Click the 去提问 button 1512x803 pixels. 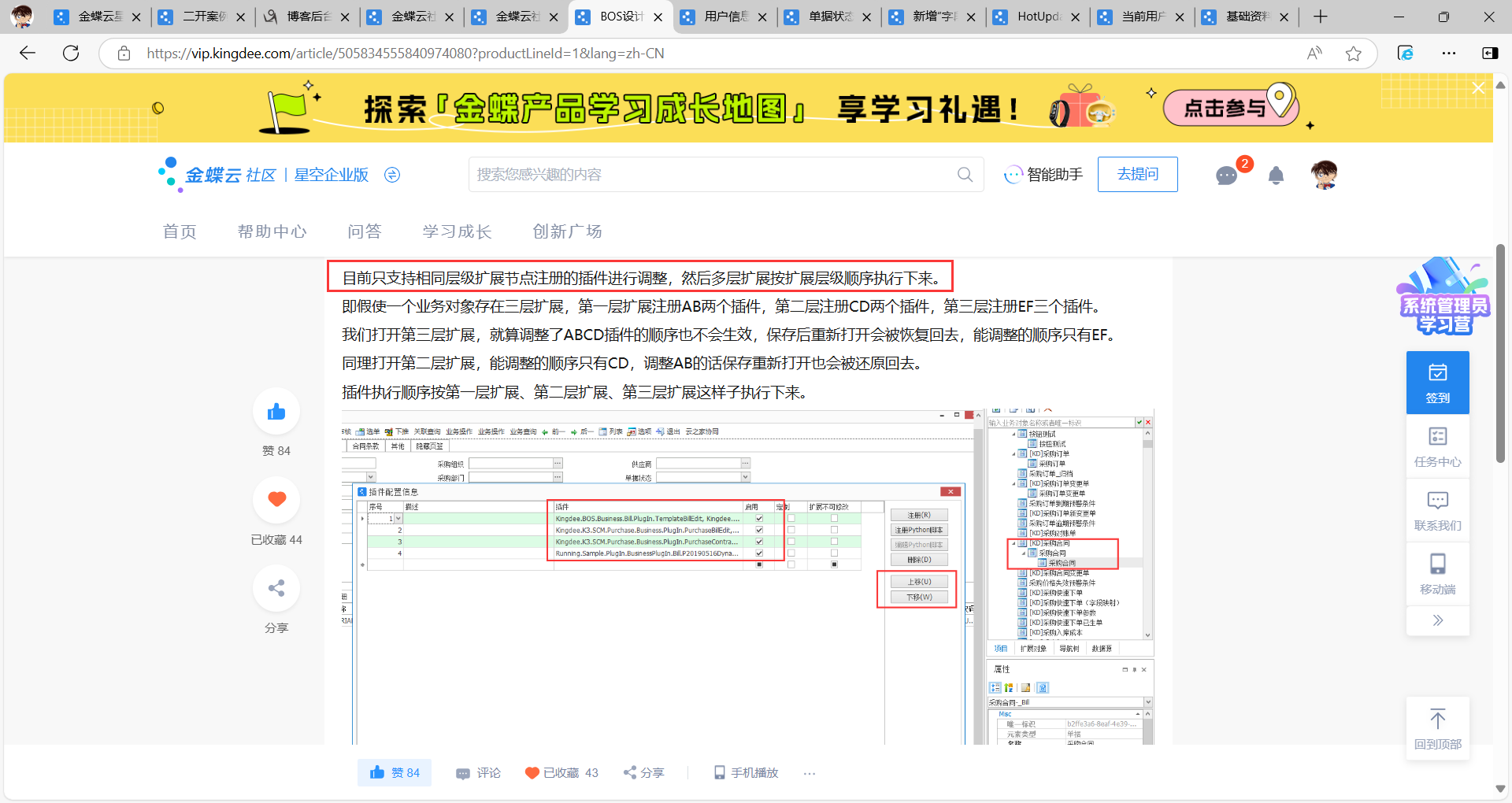point(1138,174)
